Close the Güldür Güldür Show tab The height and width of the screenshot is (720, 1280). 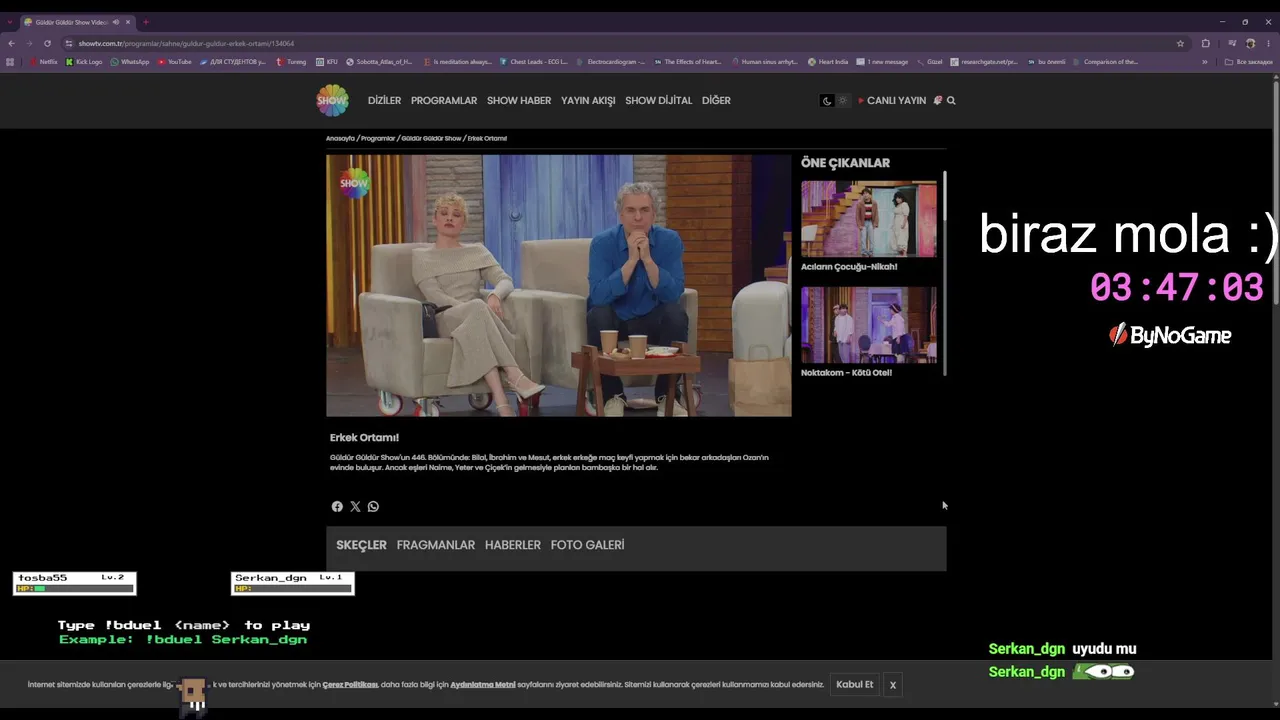click(x=128, y=22)
